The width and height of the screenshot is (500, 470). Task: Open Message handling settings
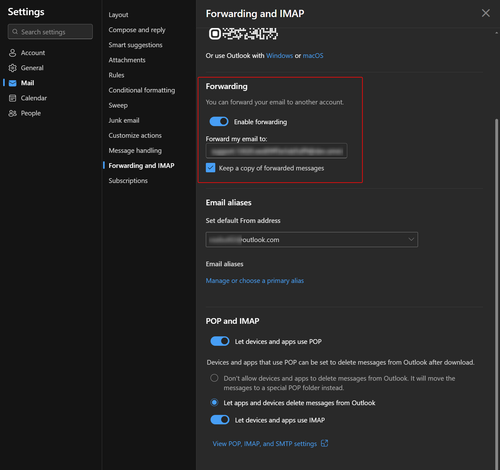click(x=135, y=151)
